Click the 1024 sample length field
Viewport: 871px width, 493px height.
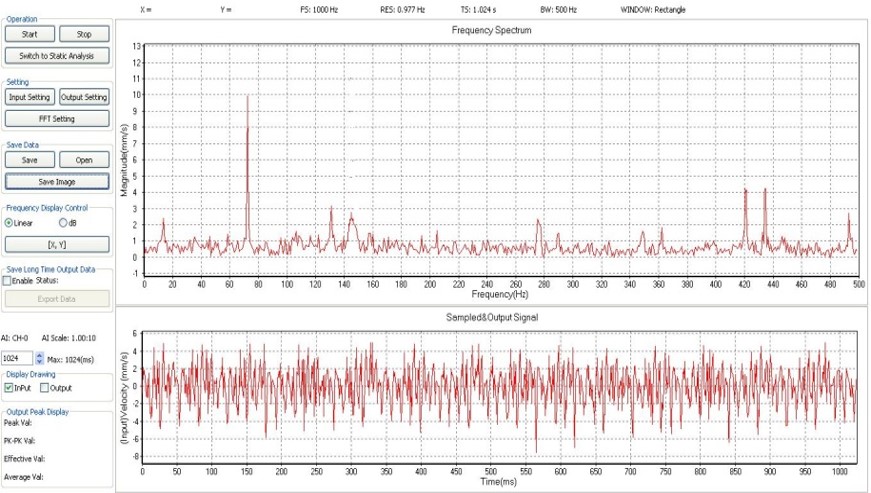click(x=16, y=357)
